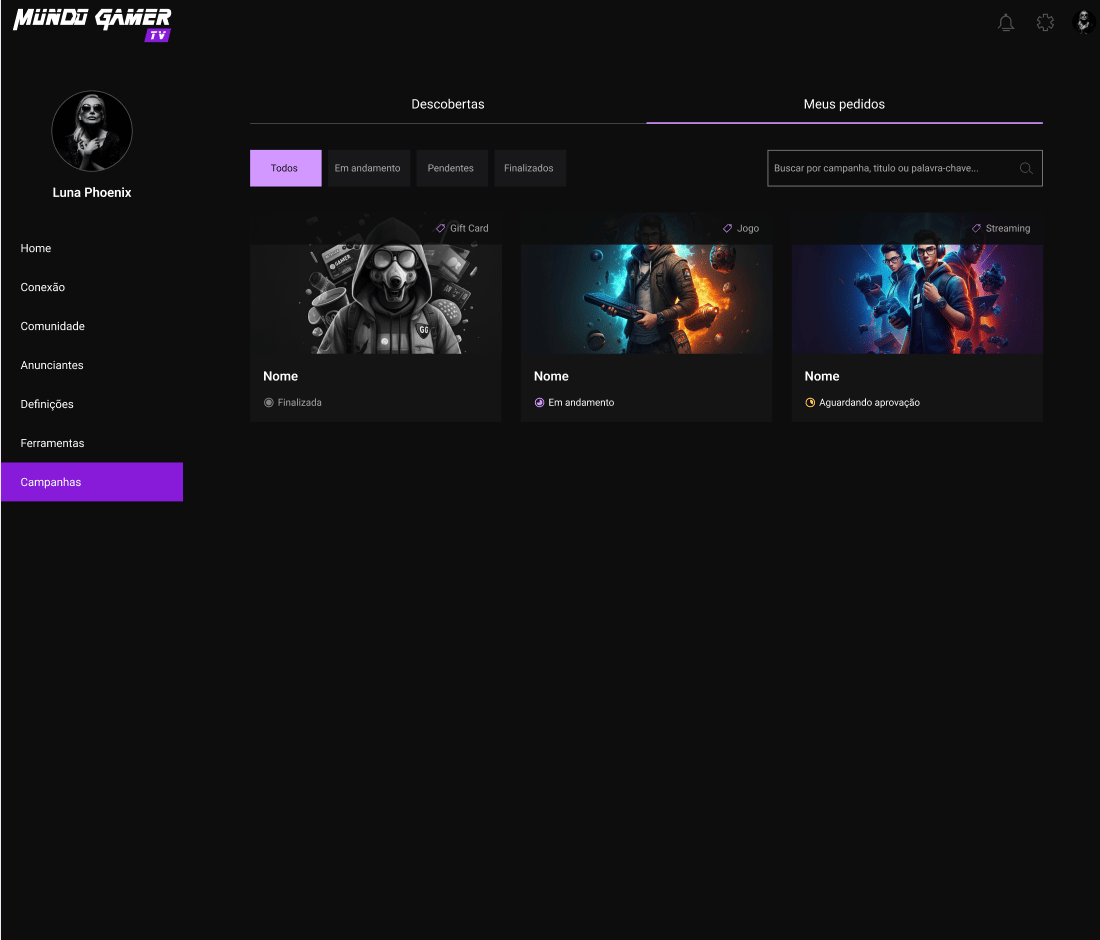
Task: Click the Mundo Gamer TV logo
Action: click(92, 24)
